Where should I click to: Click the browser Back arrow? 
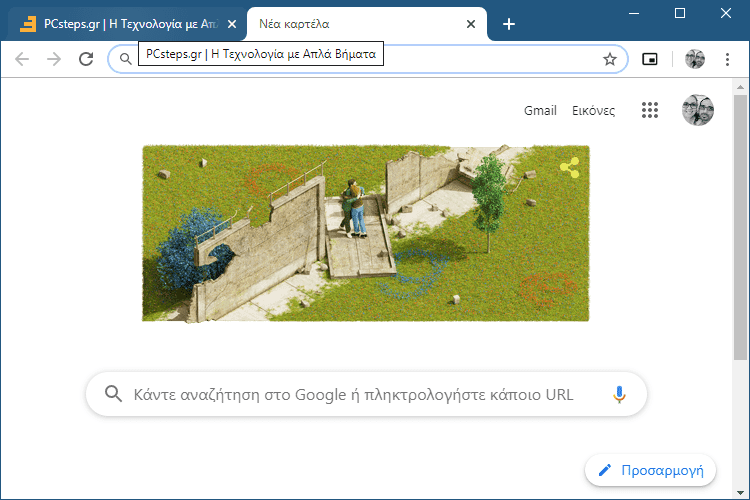[x=22, y=59]
